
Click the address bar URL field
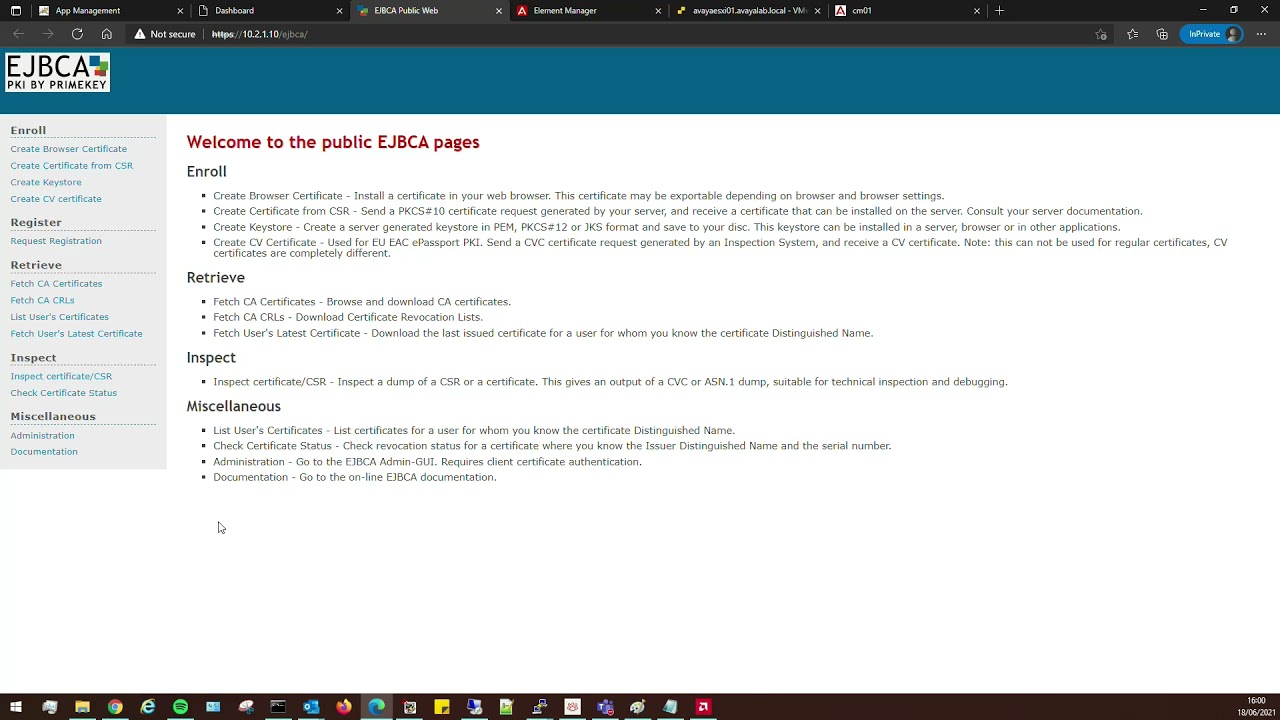coord(640,34)
